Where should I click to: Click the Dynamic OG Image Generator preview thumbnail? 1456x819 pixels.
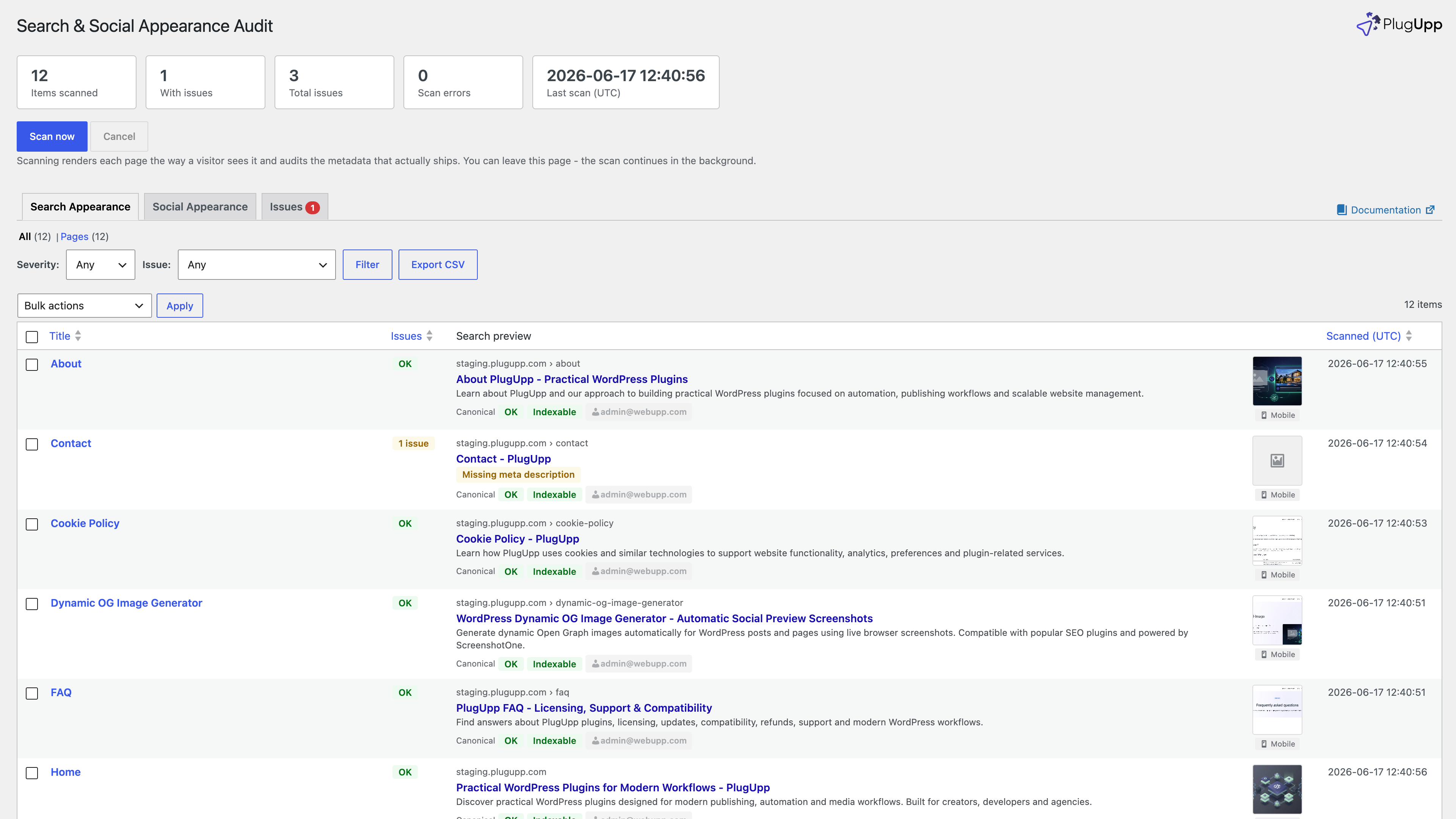[x=1277, y=620]
